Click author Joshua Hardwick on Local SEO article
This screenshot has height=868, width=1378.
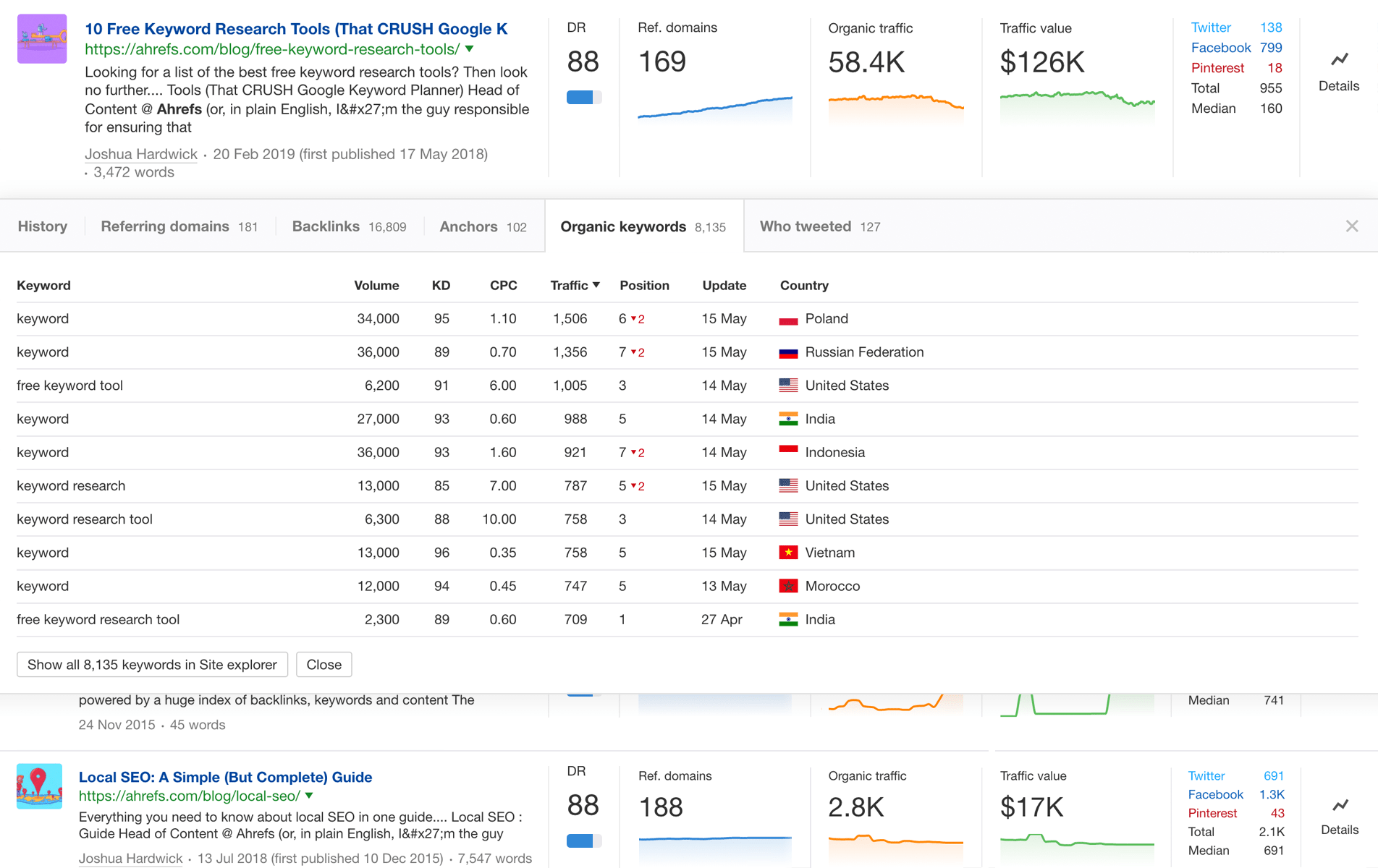(x=130, y=859)
